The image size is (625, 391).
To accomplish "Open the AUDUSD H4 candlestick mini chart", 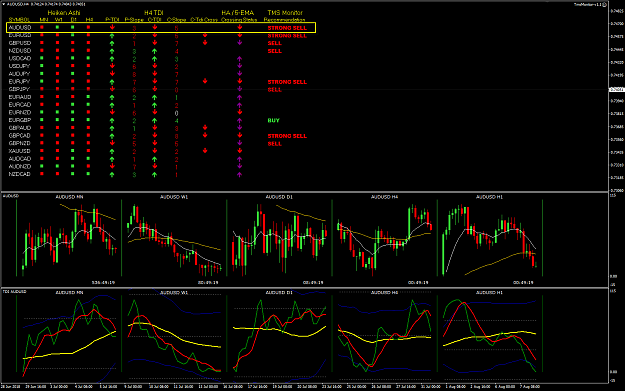I will click(x=384, y=239).
